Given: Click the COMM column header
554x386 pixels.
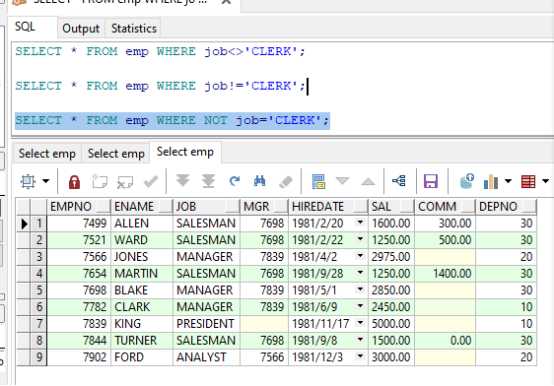Looking at the screenshot, I should [x=445, y=207].
